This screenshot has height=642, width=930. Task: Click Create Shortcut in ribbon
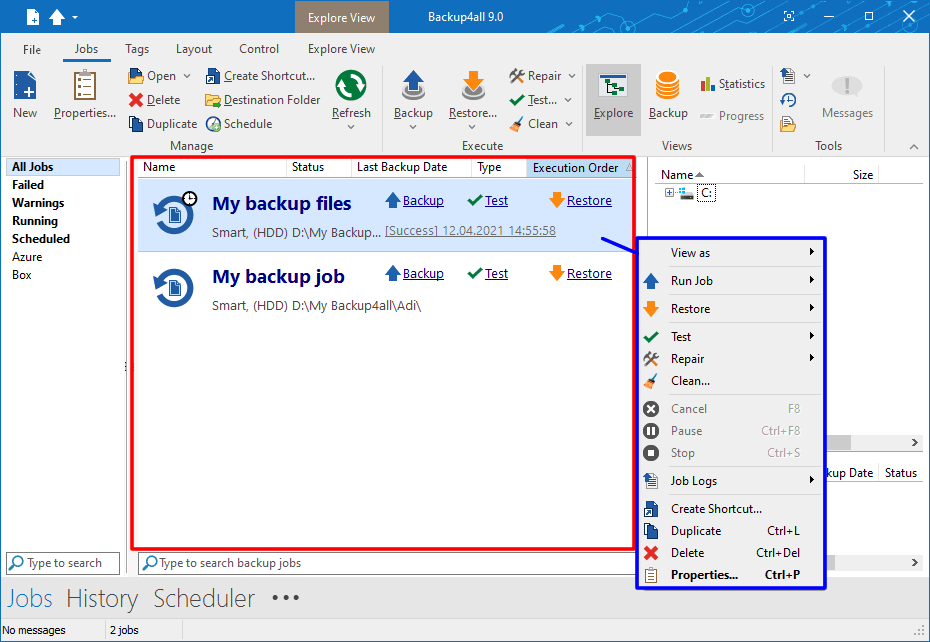pos(260,76)
